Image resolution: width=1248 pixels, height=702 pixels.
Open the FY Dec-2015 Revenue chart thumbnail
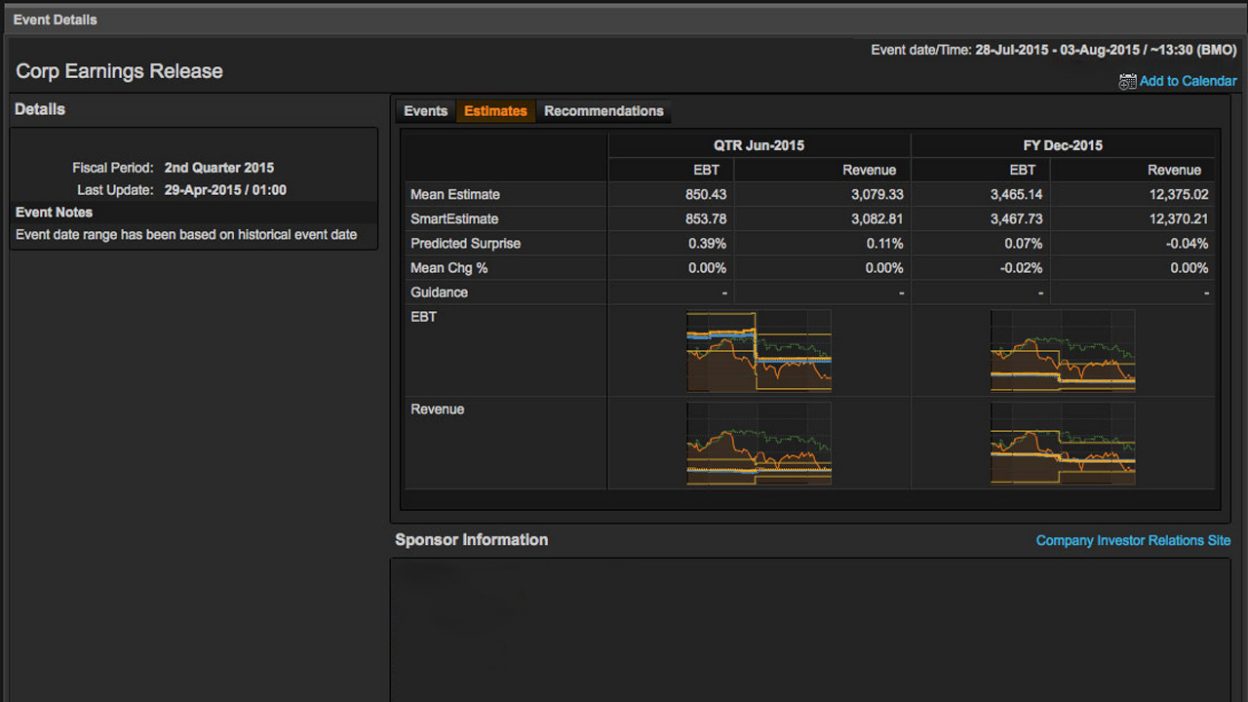point(1063,444)
